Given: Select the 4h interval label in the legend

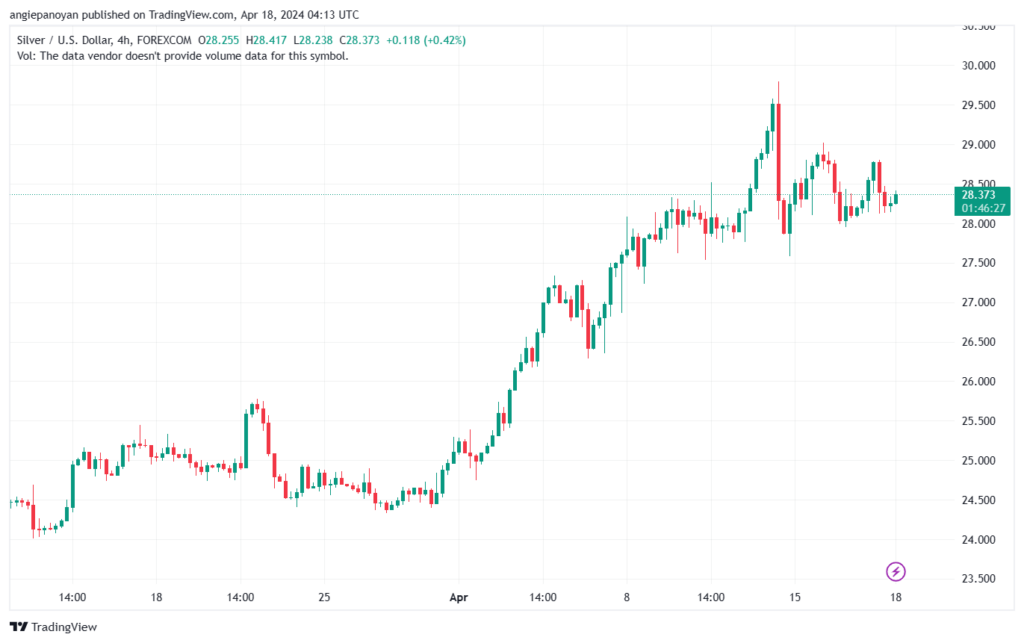Looking at the screenshot, I should coord(124,40).
